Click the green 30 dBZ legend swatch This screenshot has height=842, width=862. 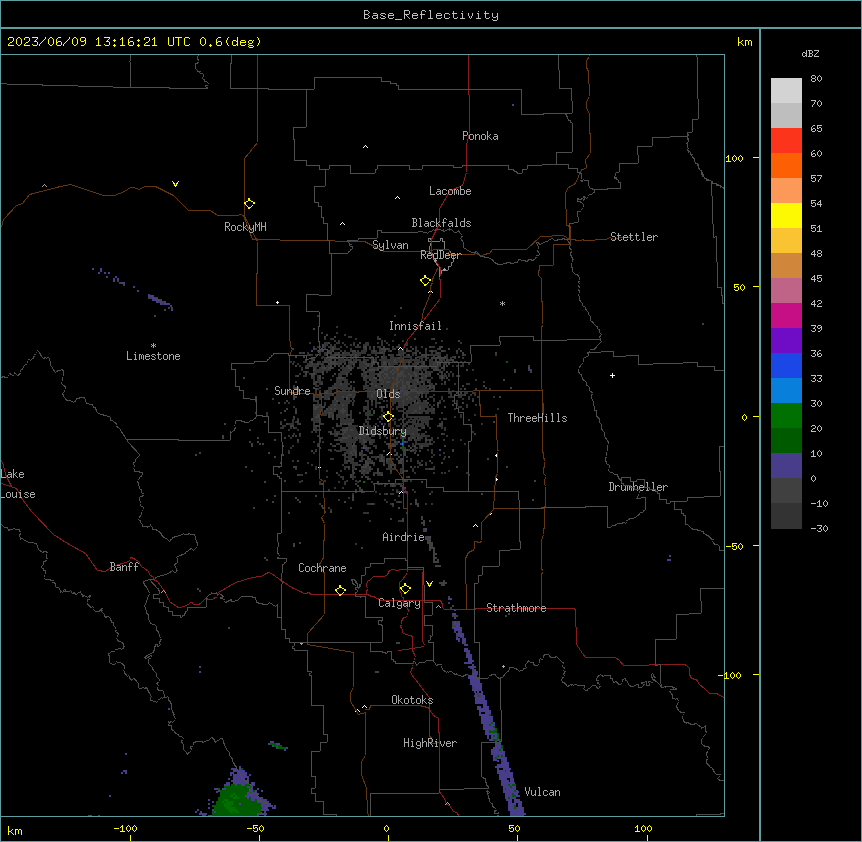pyautogui.click(x=786, y=416)
